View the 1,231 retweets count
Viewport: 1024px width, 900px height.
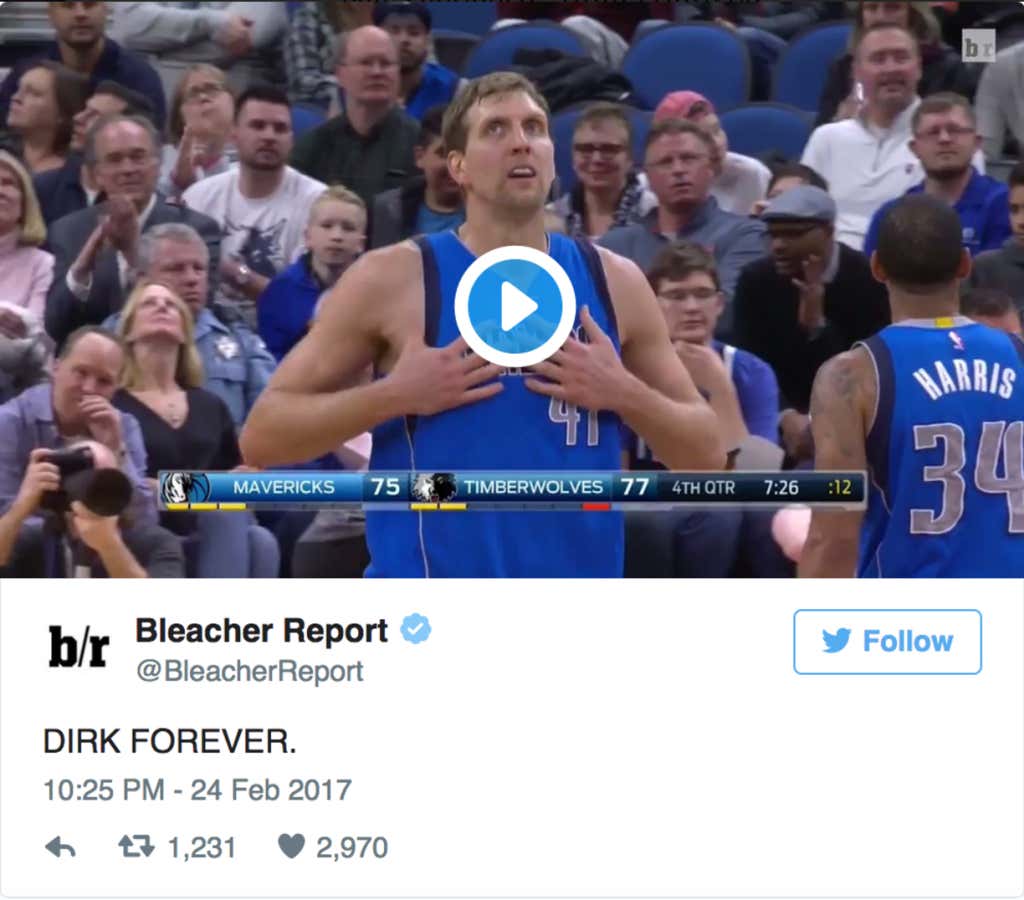(202, 848)
